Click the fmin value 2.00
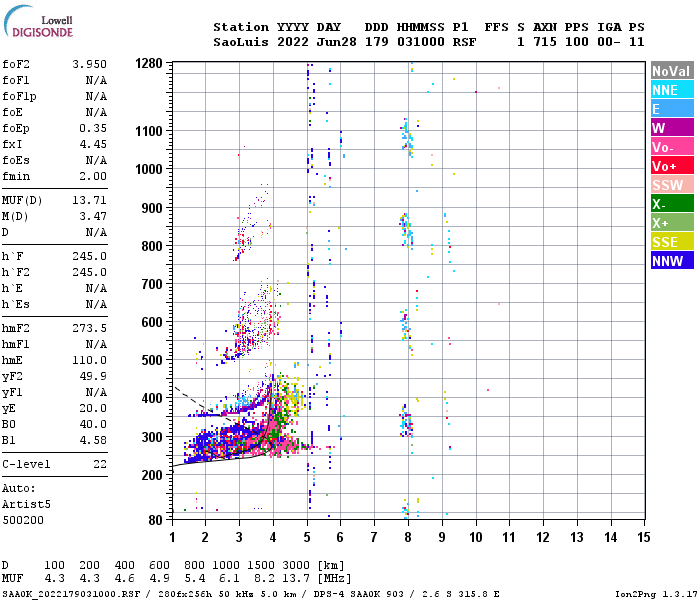 (x=93, y=176)
